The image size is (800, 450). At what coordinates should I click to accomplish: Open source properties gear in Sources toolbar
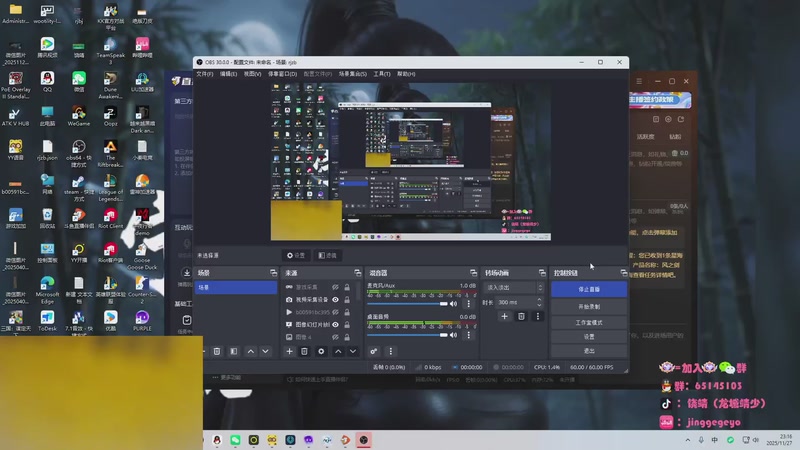point(321,352)
